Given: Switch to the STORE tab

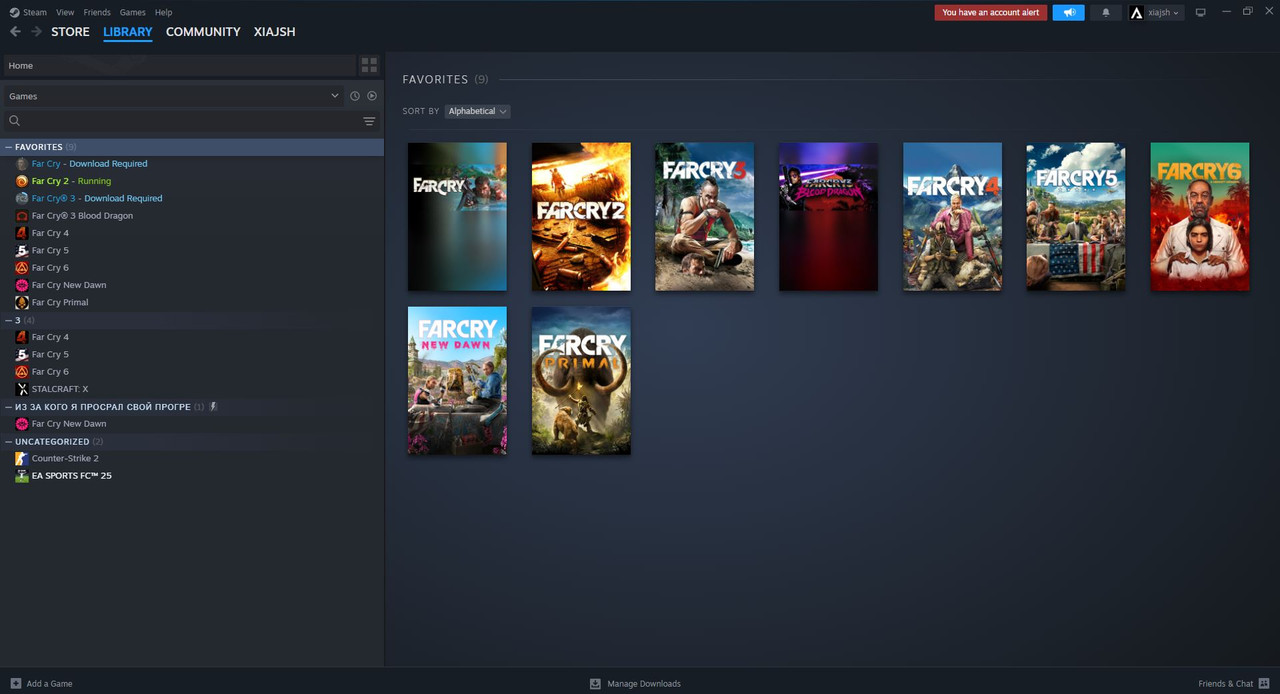Looking at the screenshot, I should pos(70,32).
